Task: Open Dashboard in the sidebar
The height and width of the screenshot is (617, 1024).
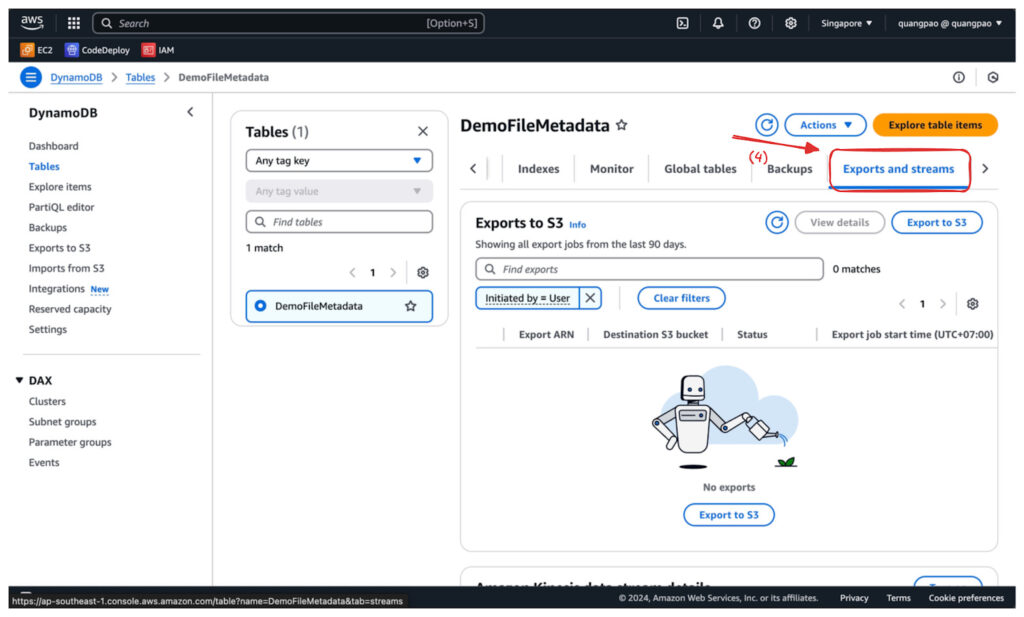Action: click(54, 146)
